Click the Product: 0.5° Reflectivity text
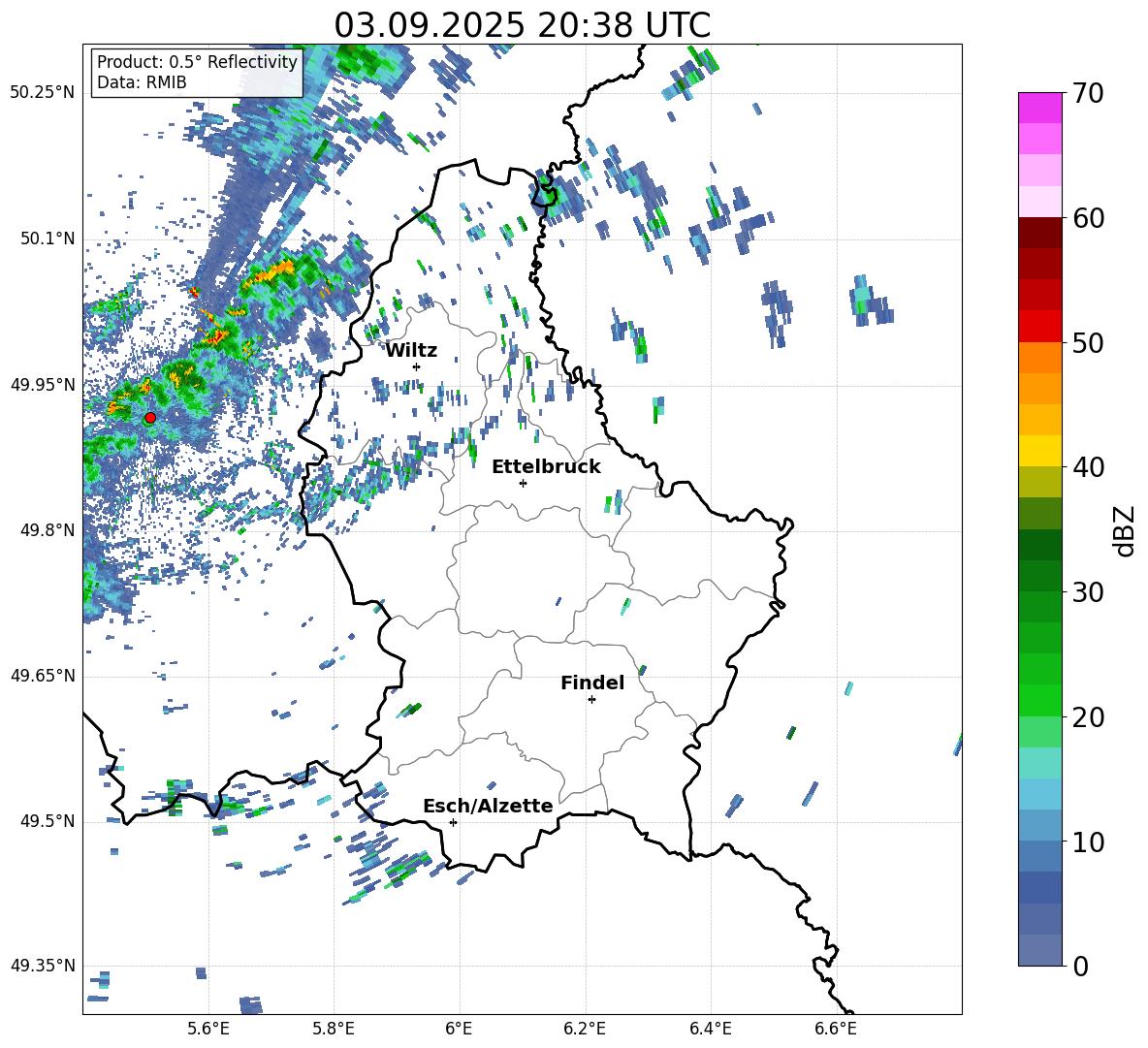The height and width of the screenshot is (1048, 1148). click(197, 61)
